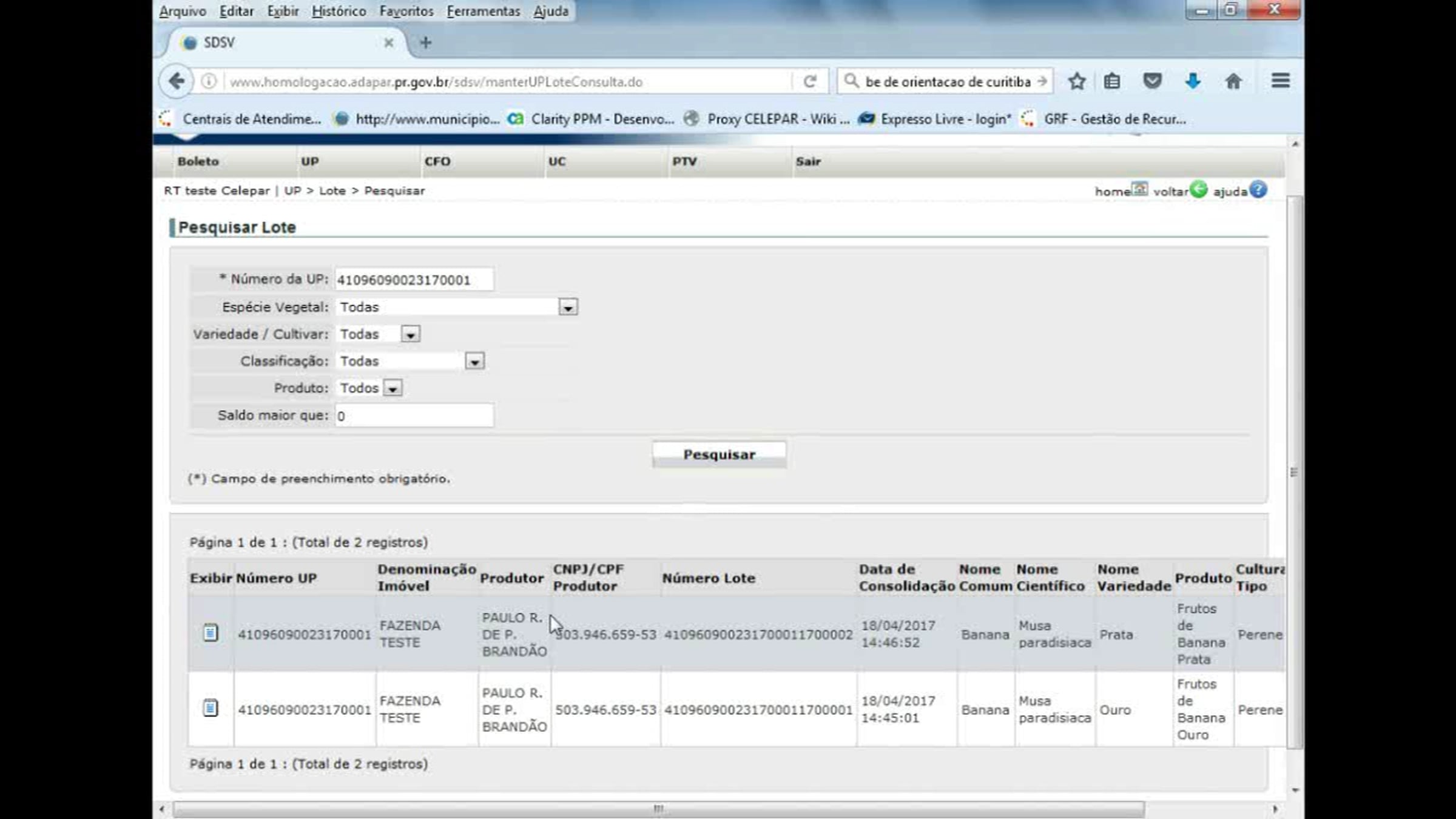Viewport: 1456px width, 819px height.
Task: Expand the Produto dropdown
Action: (393, 388)
